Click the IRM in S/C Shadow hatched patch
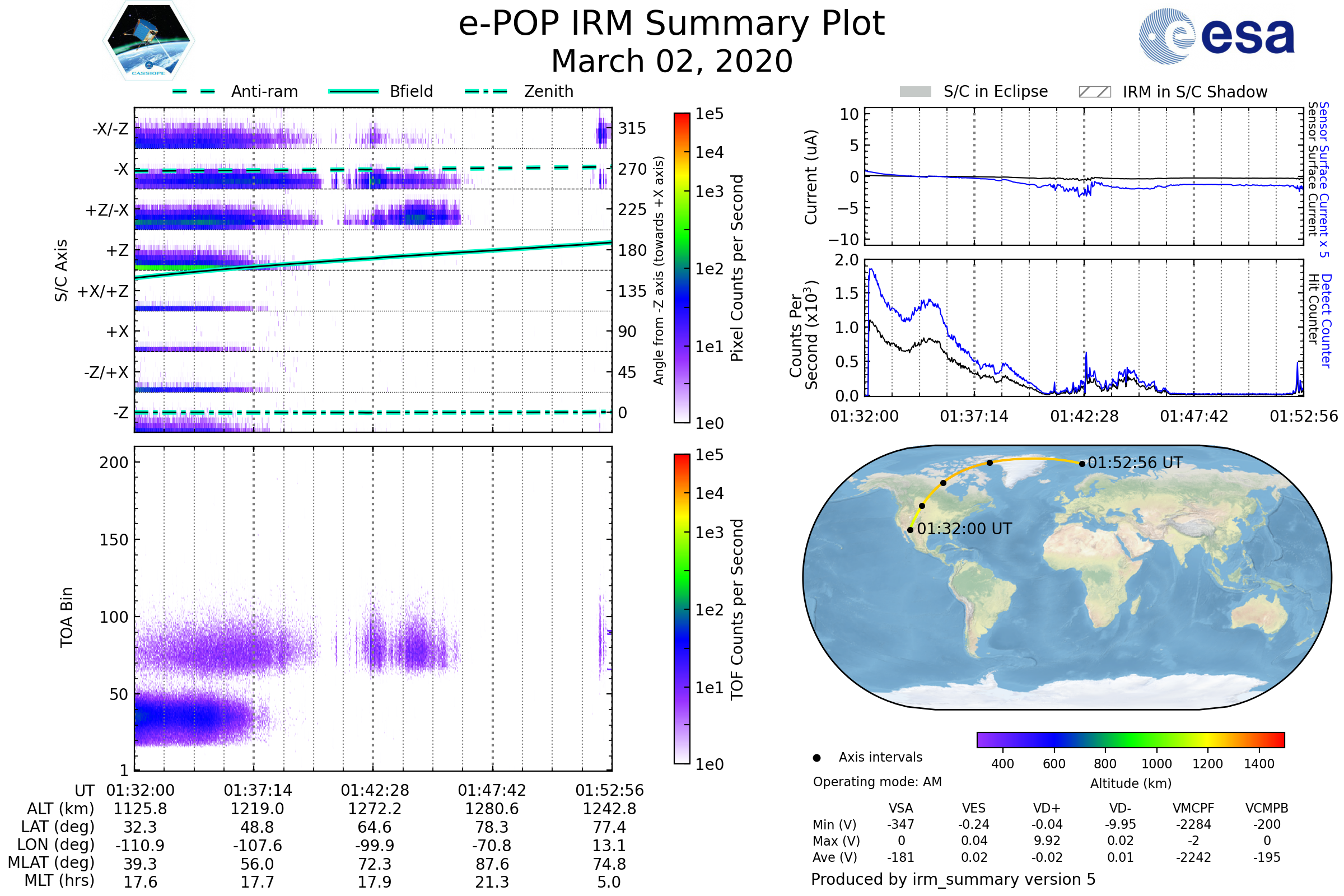This screenshot has width=1344, height=896. (1095, 92)
